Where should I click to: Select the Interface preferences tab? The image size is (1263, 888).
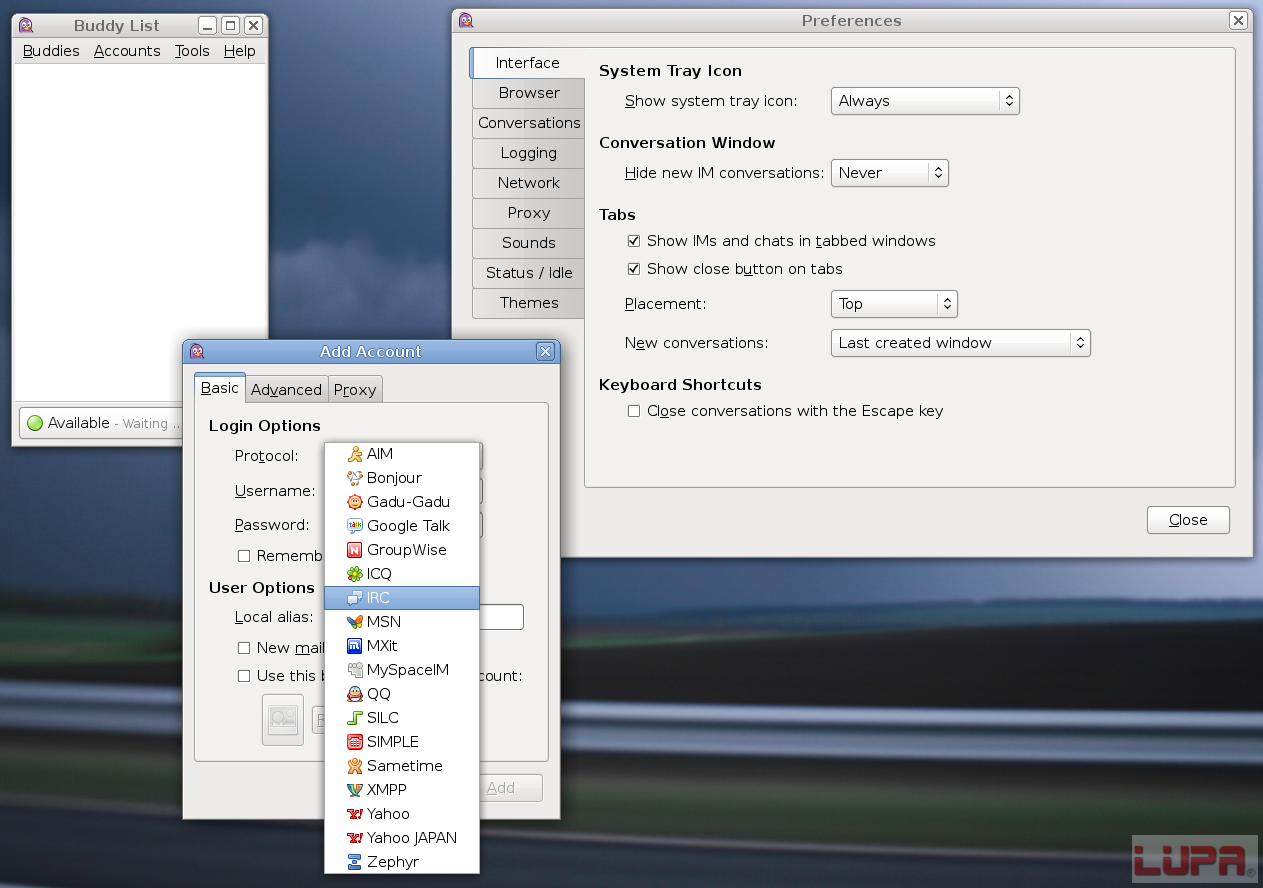click(x=528, y=63)
